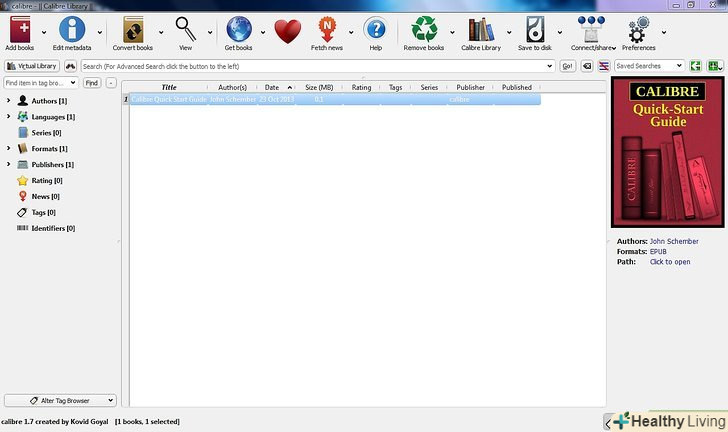Click the Connect/share icon
This screenshot has width=728, height=432.
click(x=591, y=29)
